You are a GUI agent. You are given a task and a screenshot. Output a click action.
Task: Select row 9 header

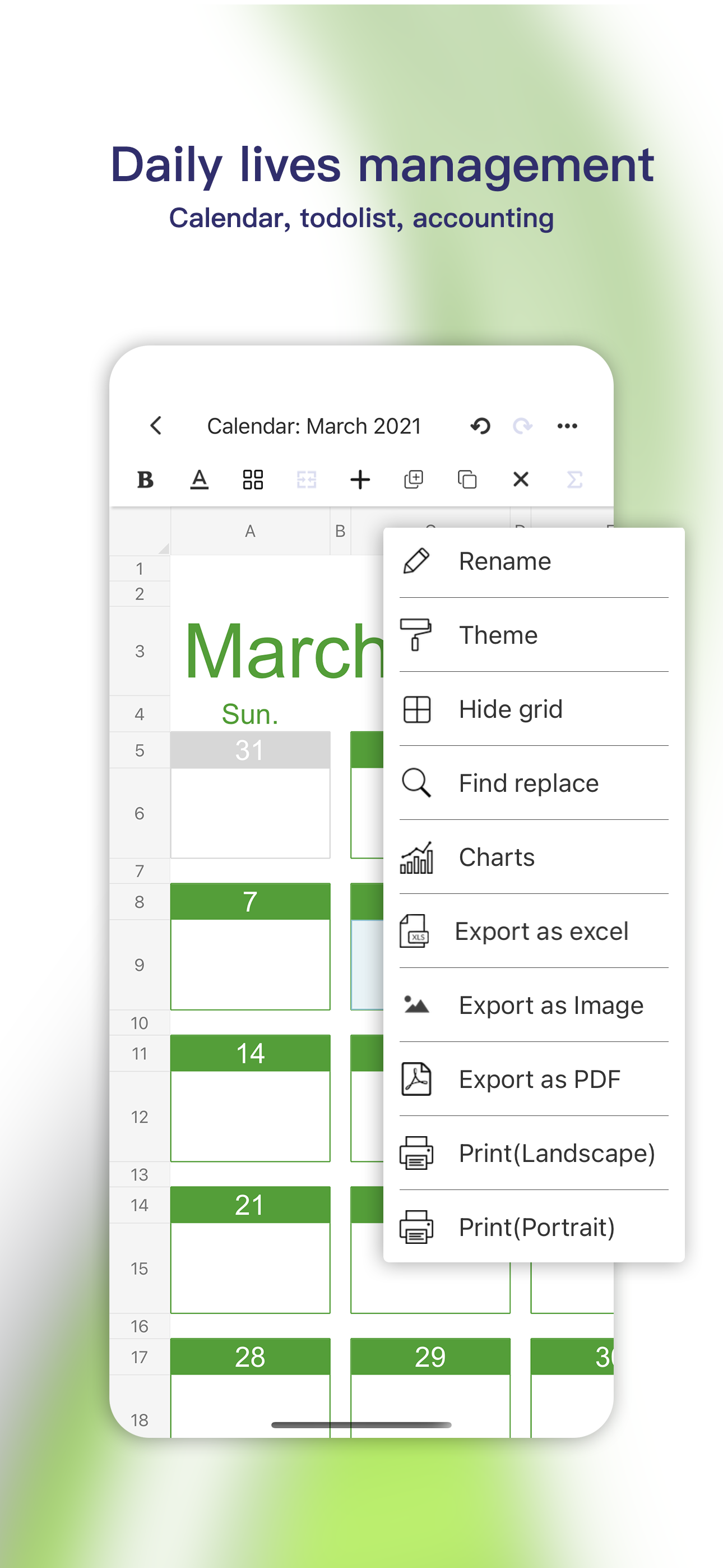(x=140, y=965)
